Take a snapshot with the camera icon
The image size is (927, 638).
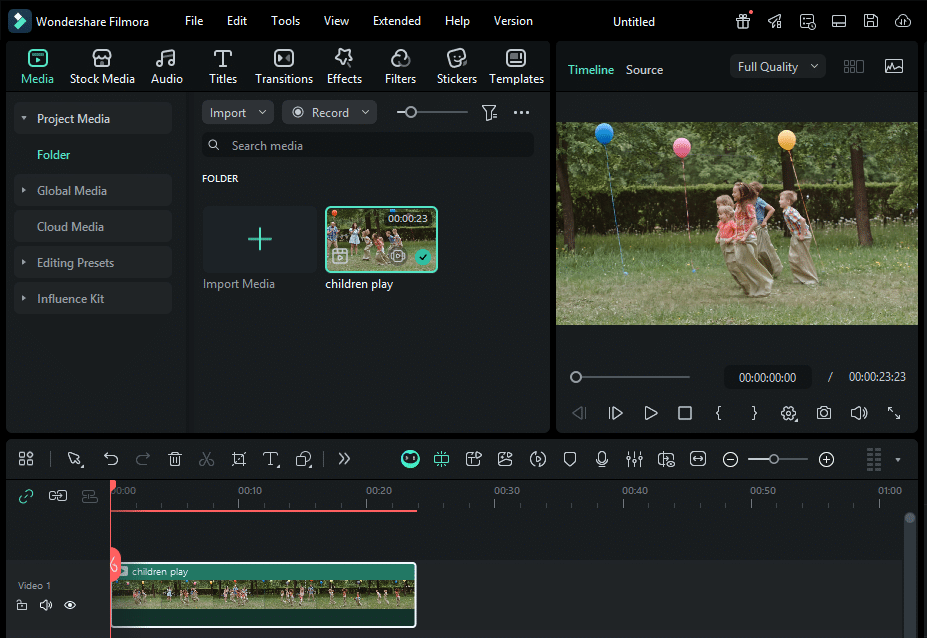[x=823, y=413]
